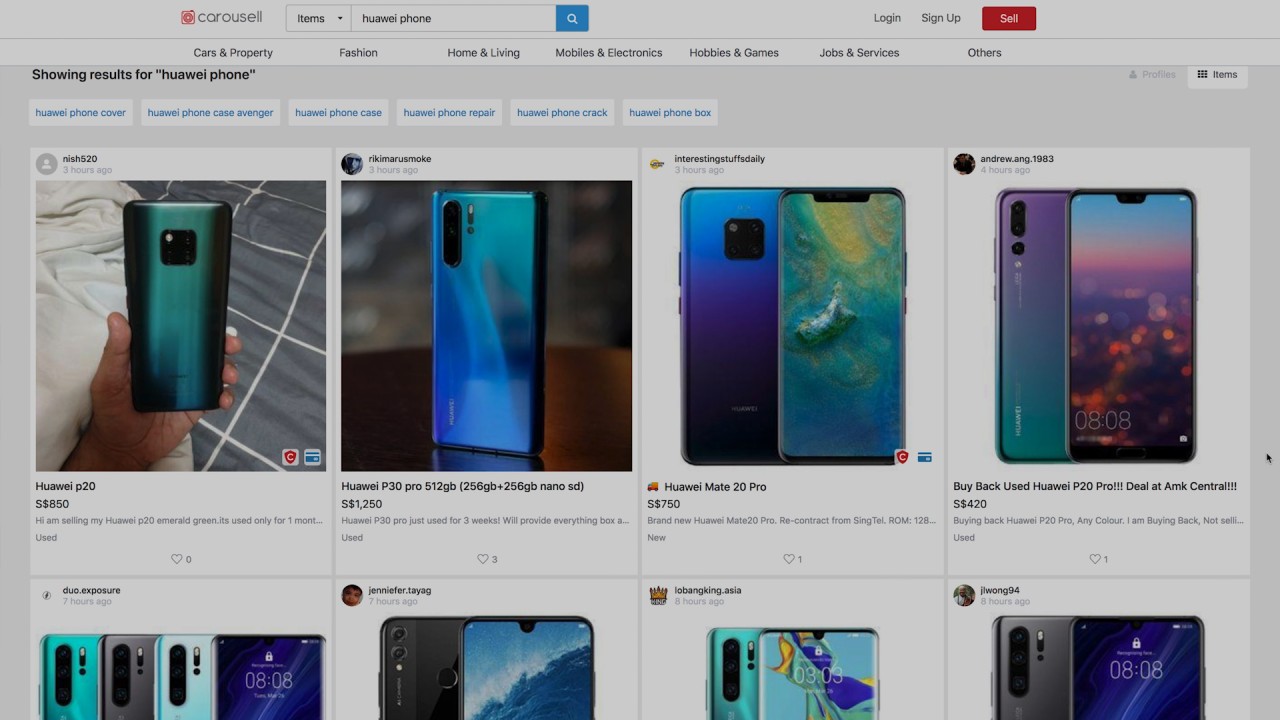
Task: Select the huawei phone case suggestion chip
Action: point(338,113)
